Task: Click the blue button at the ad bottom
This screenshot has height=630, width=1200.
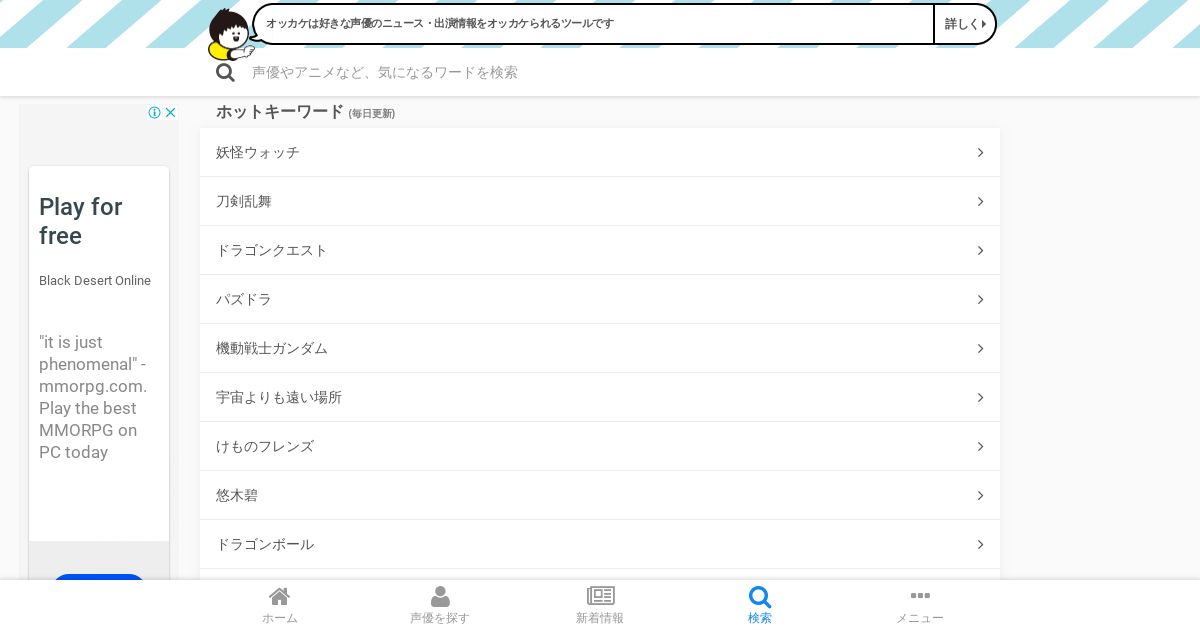Action: tap(99, 577)
